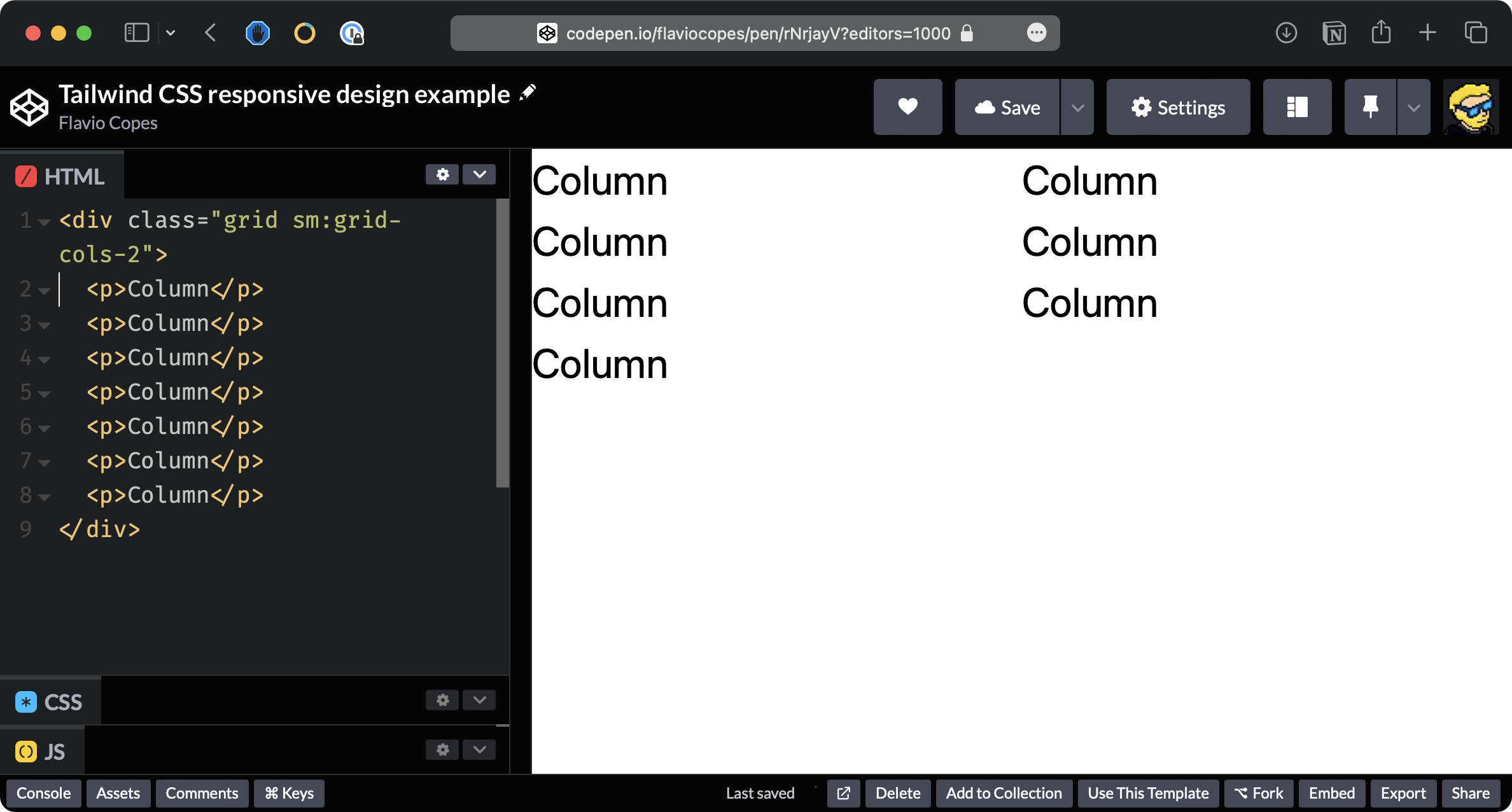The height and width of the screenshot is (812, 1512).
Task: Open the Change View layout icon
Action: [1297, 107]
